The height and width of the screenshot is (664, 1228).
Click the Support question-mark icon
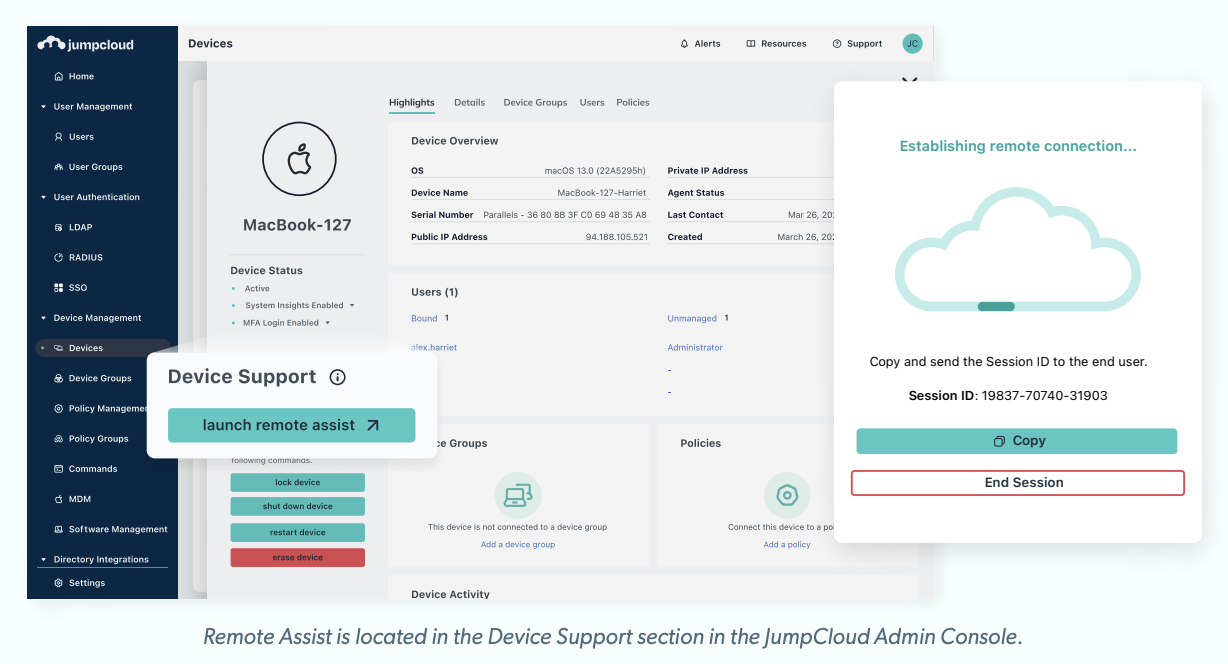coord(836,44)
